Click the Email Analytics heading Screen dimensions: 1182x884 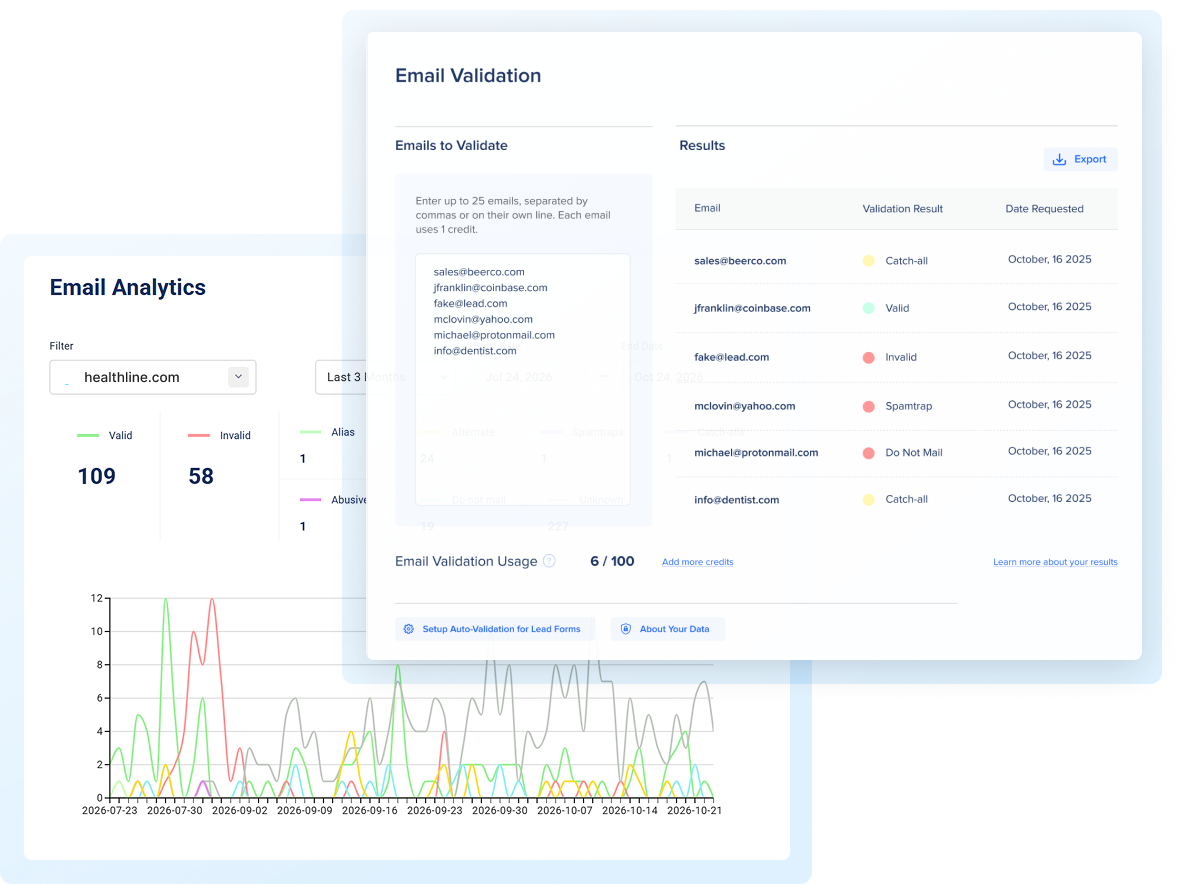(x=127, y=288)
